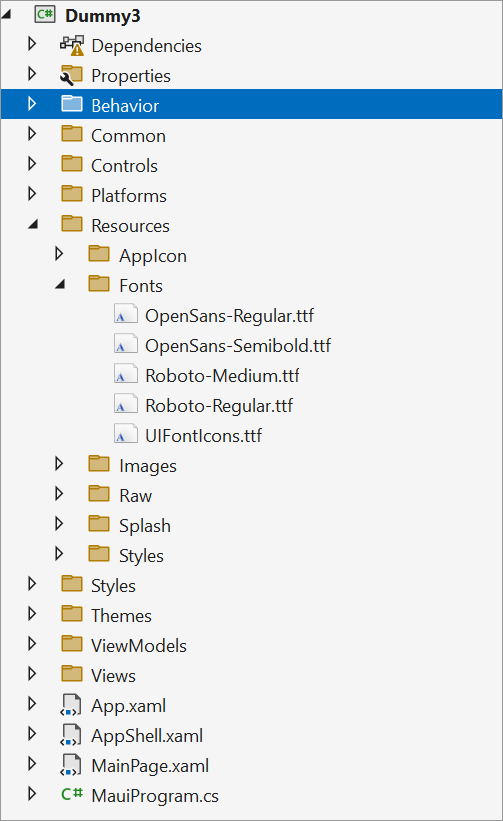Click the Splash folder icon
This screenshot has height=821, width=503.
pos(99,524)
